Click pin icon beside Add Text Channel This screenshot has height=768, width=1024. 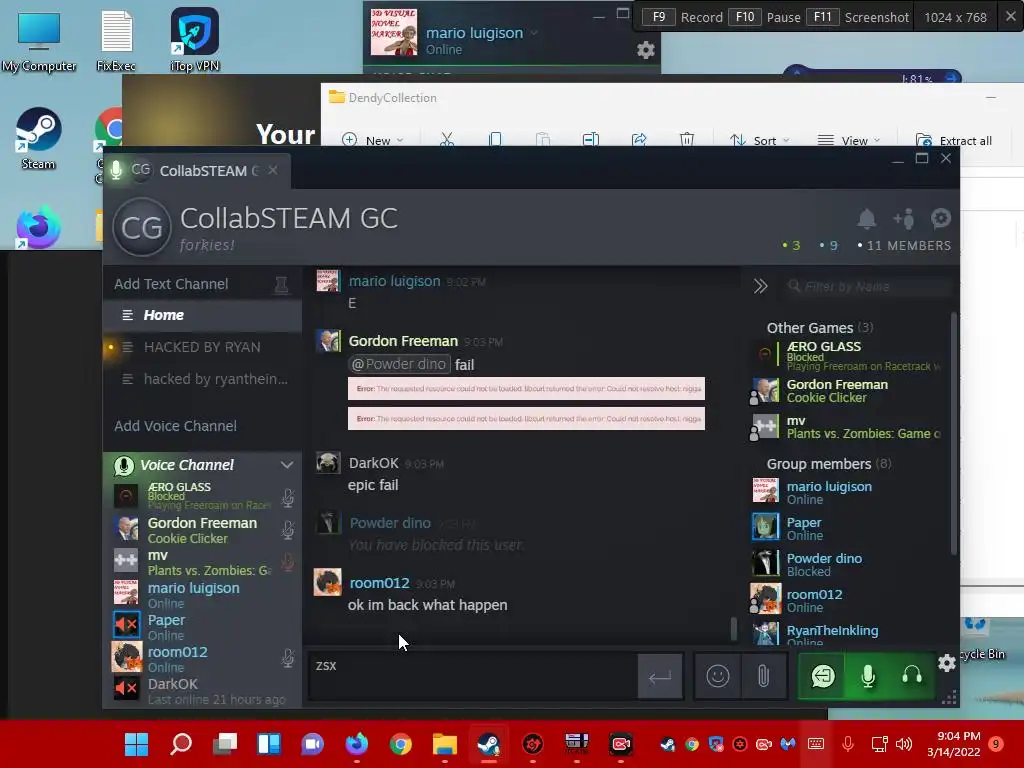pos(281,285)
